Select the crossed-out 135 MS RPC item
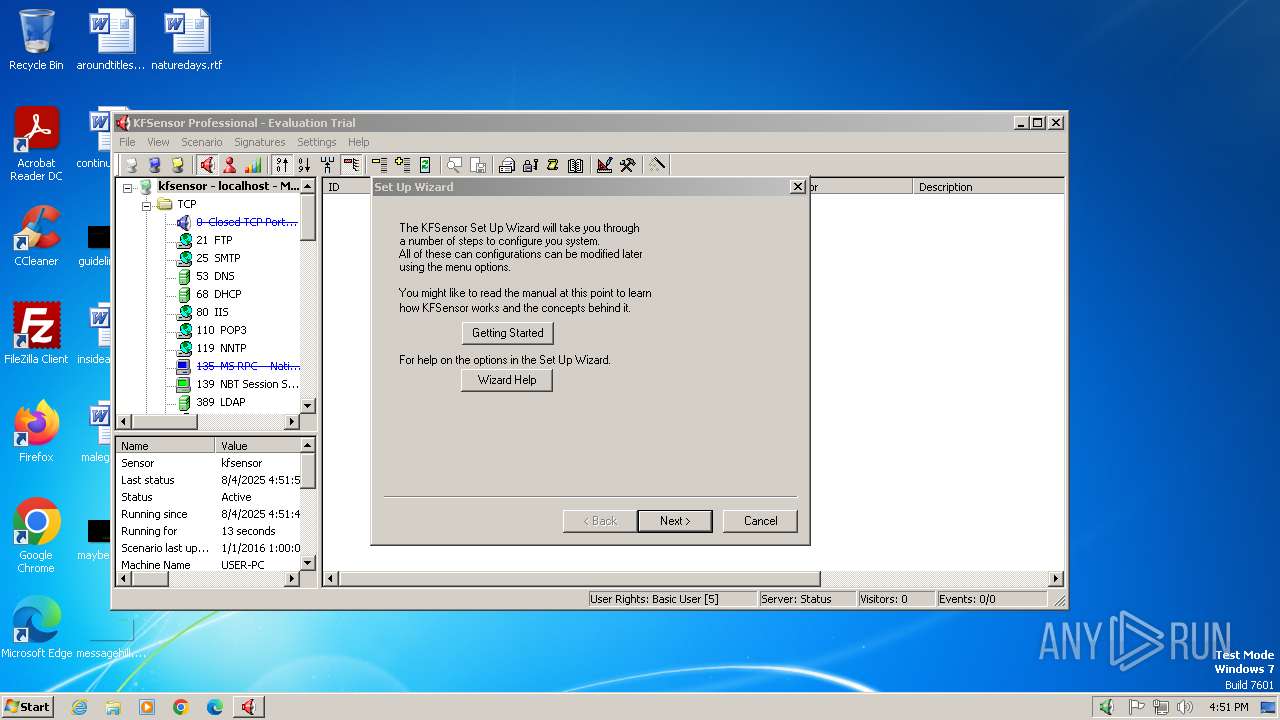The height and width of the screenshot is (720, 1280). pos(247,366)
